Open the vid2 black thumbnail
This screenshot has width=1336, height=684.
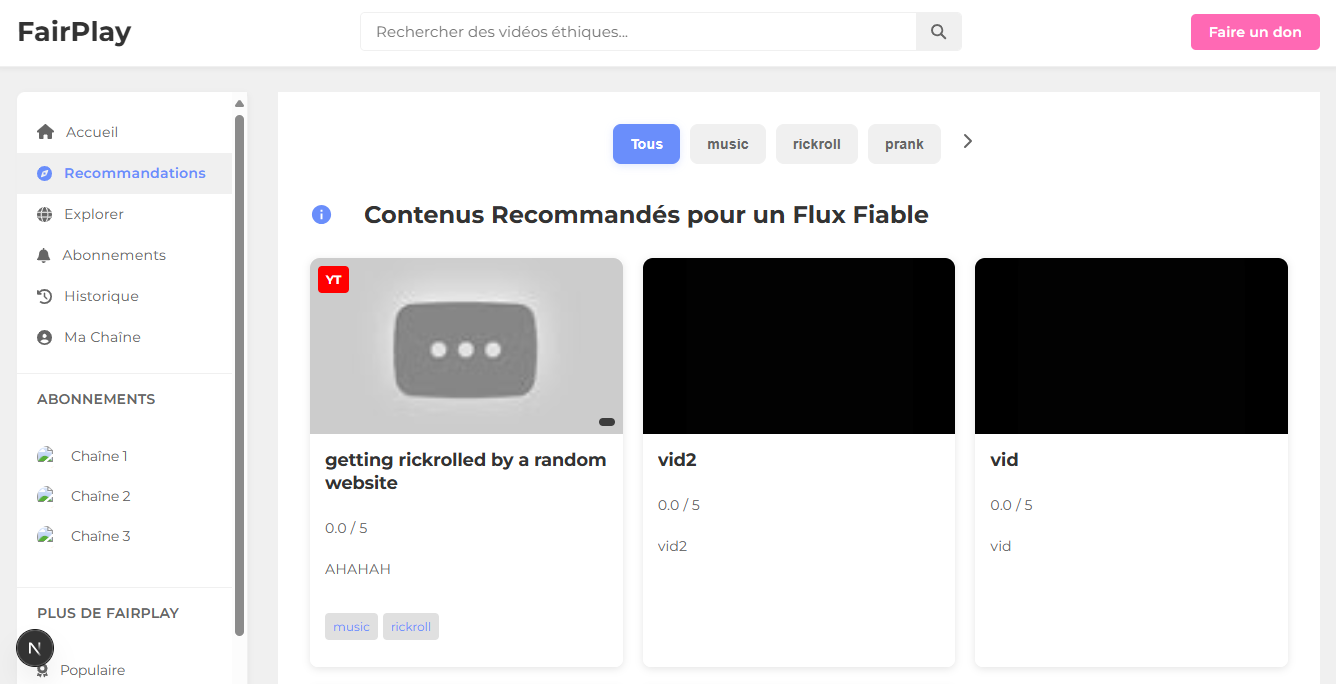(x=799, y=346)
